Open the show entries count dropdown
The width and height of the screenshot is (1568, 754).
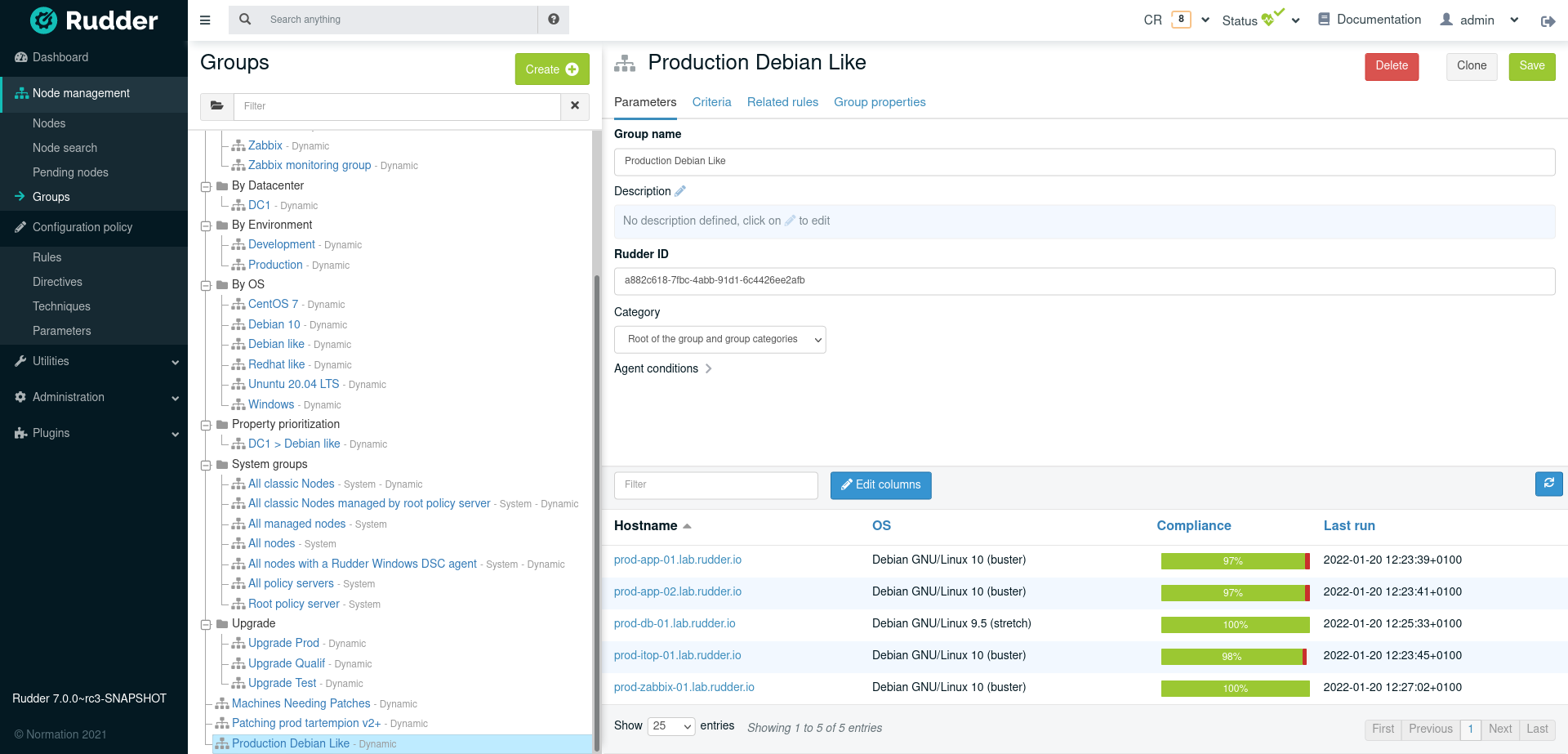point(670,726)
